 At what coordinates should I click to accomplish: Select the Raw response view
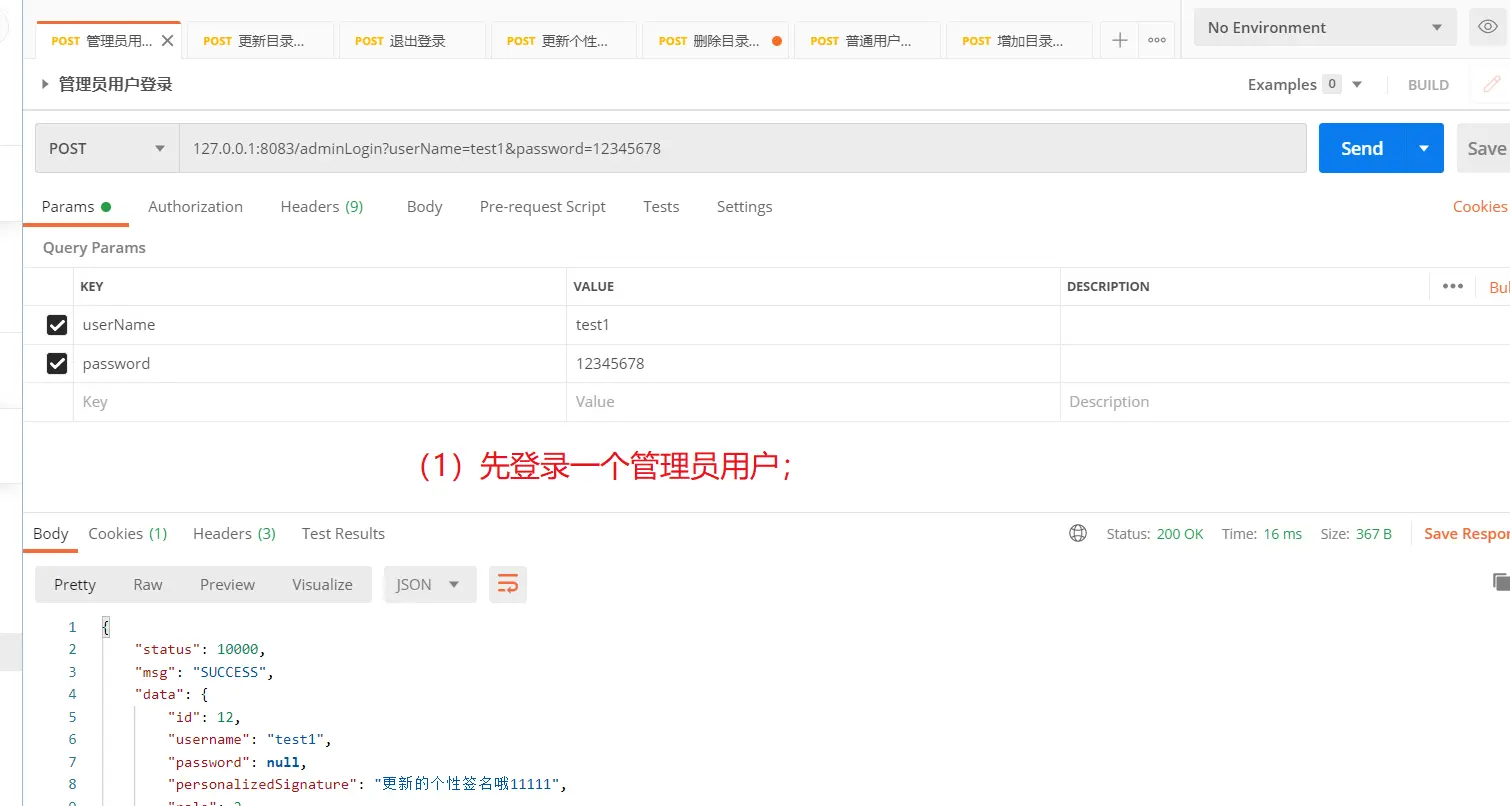click(148, 585)
